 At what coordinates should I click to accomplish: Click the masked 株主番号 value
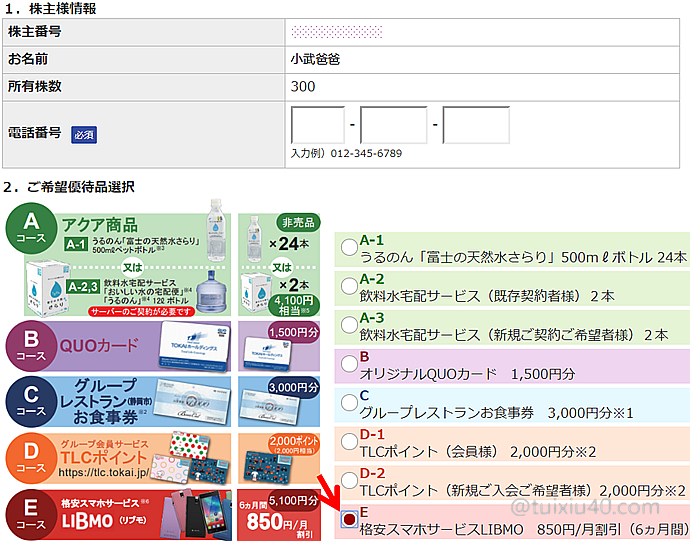click(x=337, y=32)
